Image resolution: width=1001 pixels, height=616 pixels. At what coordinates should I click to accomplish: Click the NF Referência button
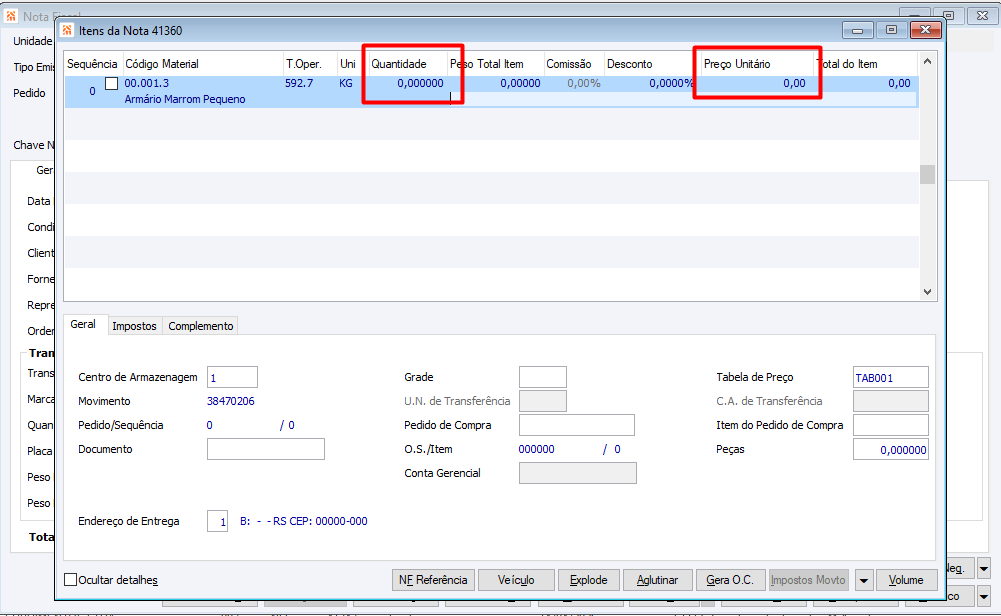coord(433,580)
